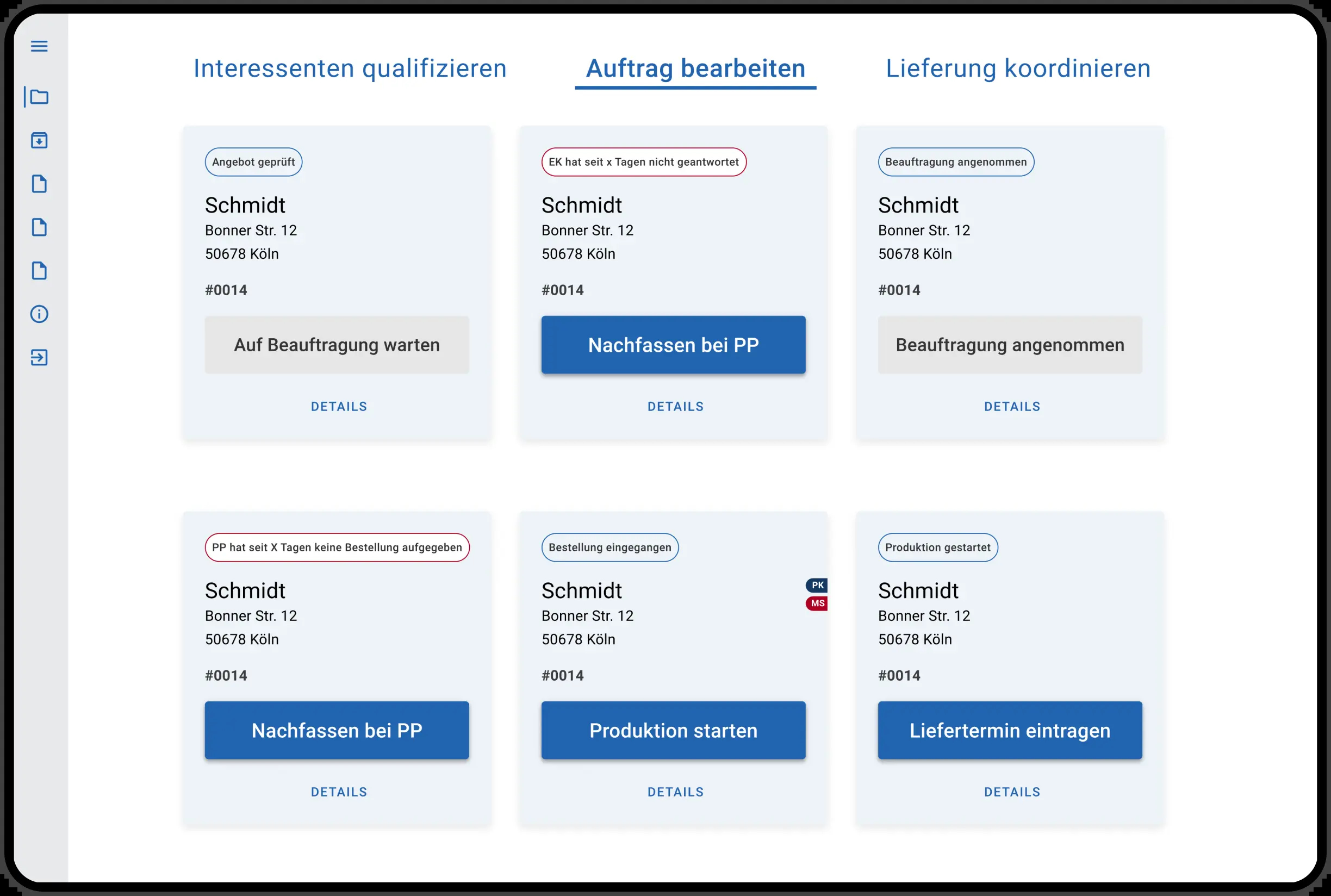
Task: Click Nachfassen bei PP in top row
Action: [673, 345]
